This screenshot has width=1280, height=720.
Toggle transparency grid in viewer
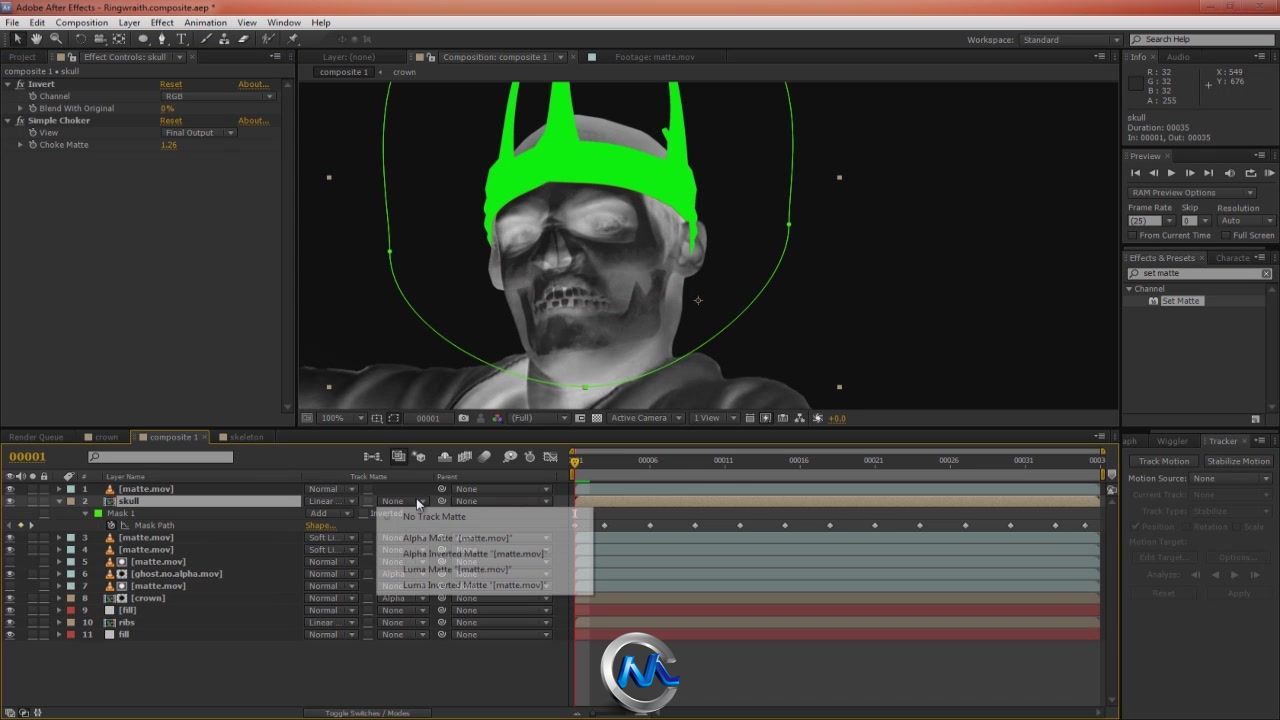pos(597,418)
